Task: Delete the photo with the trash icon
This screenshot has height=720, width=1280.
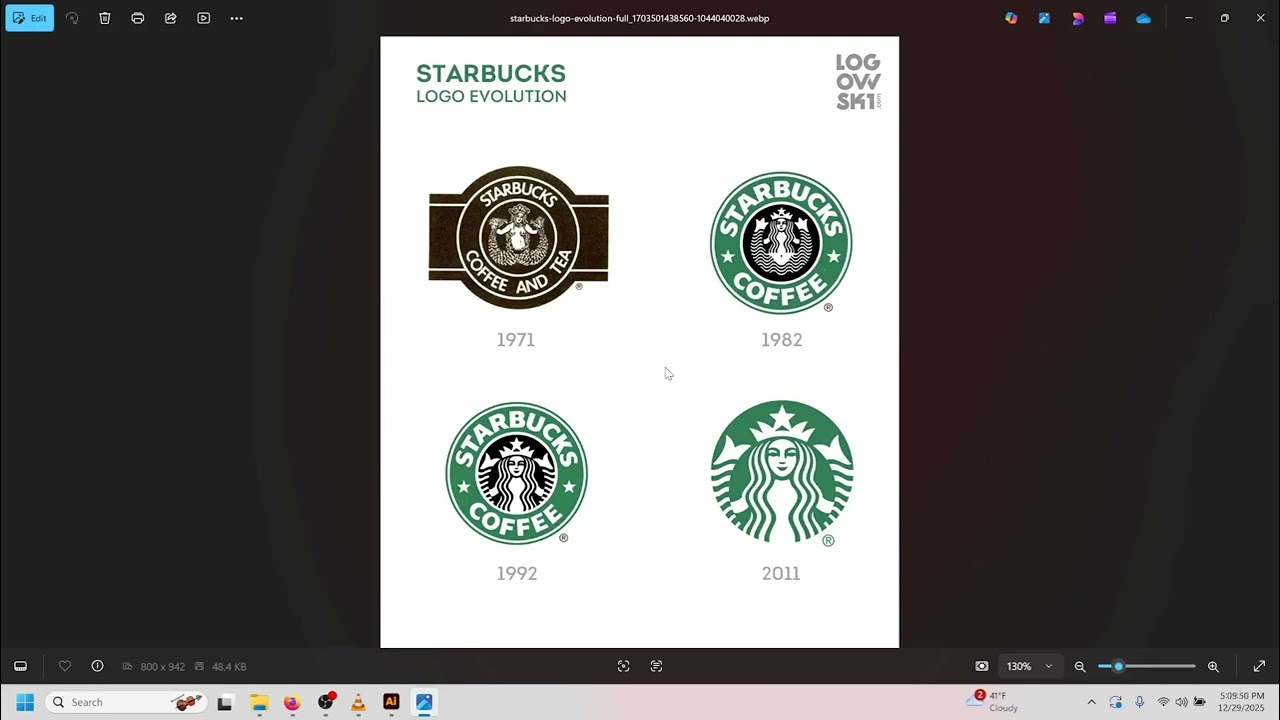Action: [x=105, y=18]
